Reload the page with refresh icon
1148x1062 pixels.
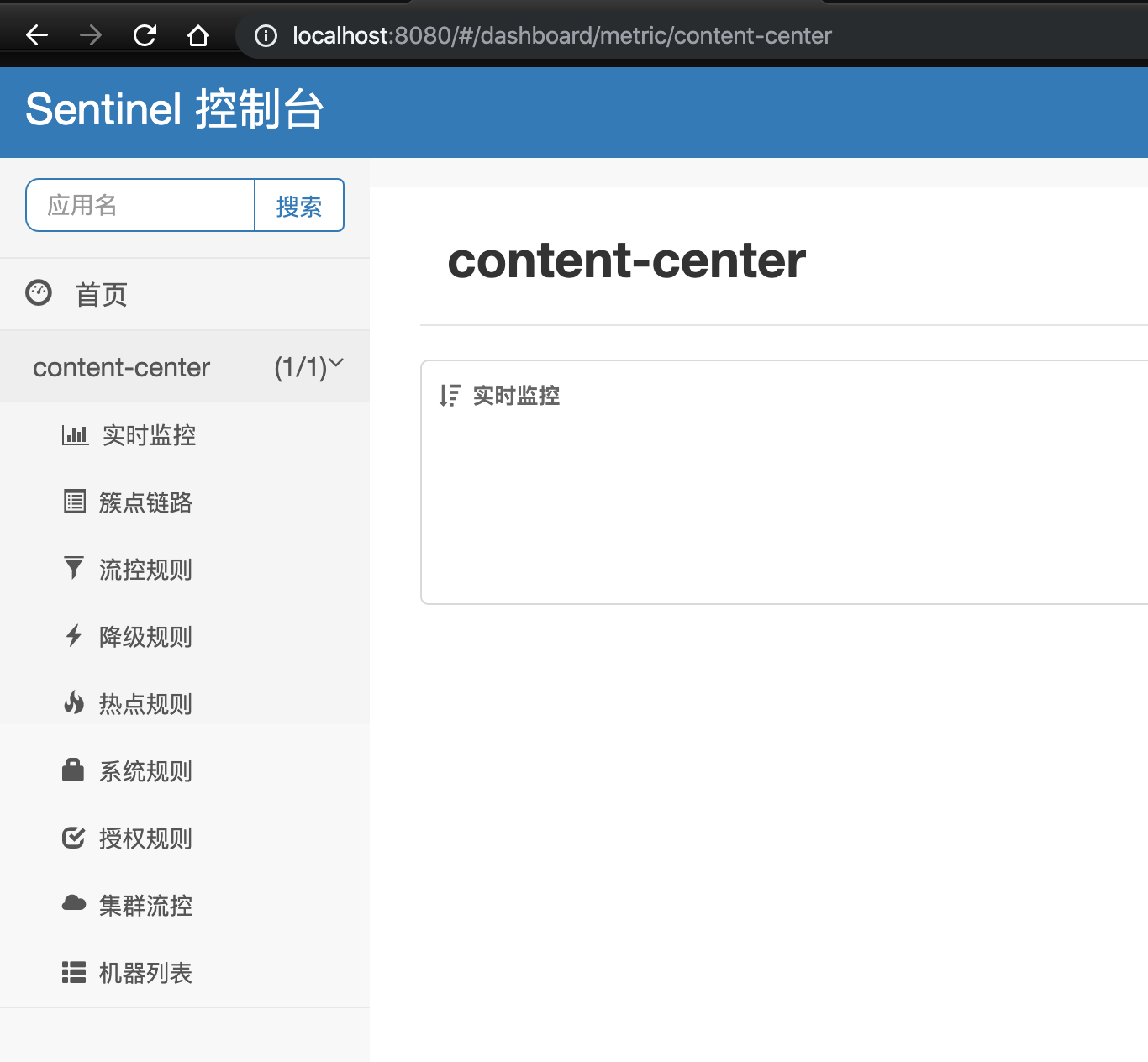[x=145, y=35]
